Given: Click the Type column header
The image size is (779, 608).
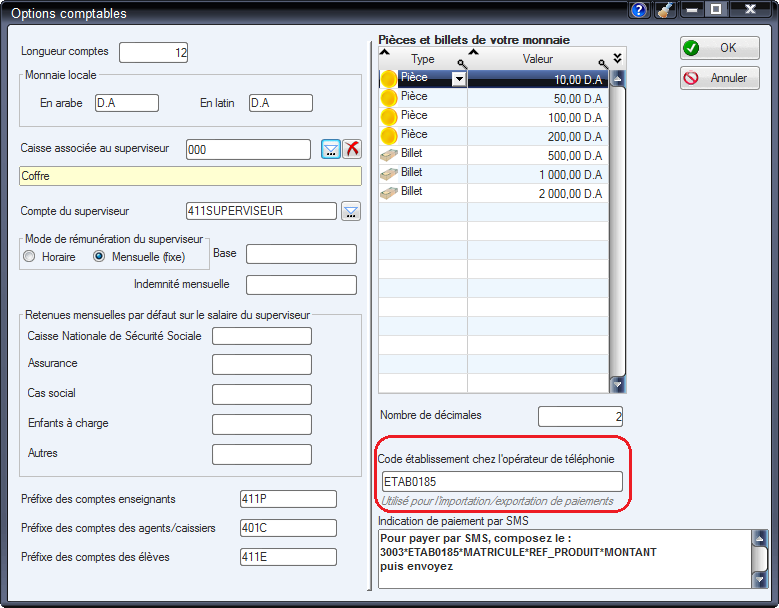Looking at the screenshot, I should click(422, 60).
